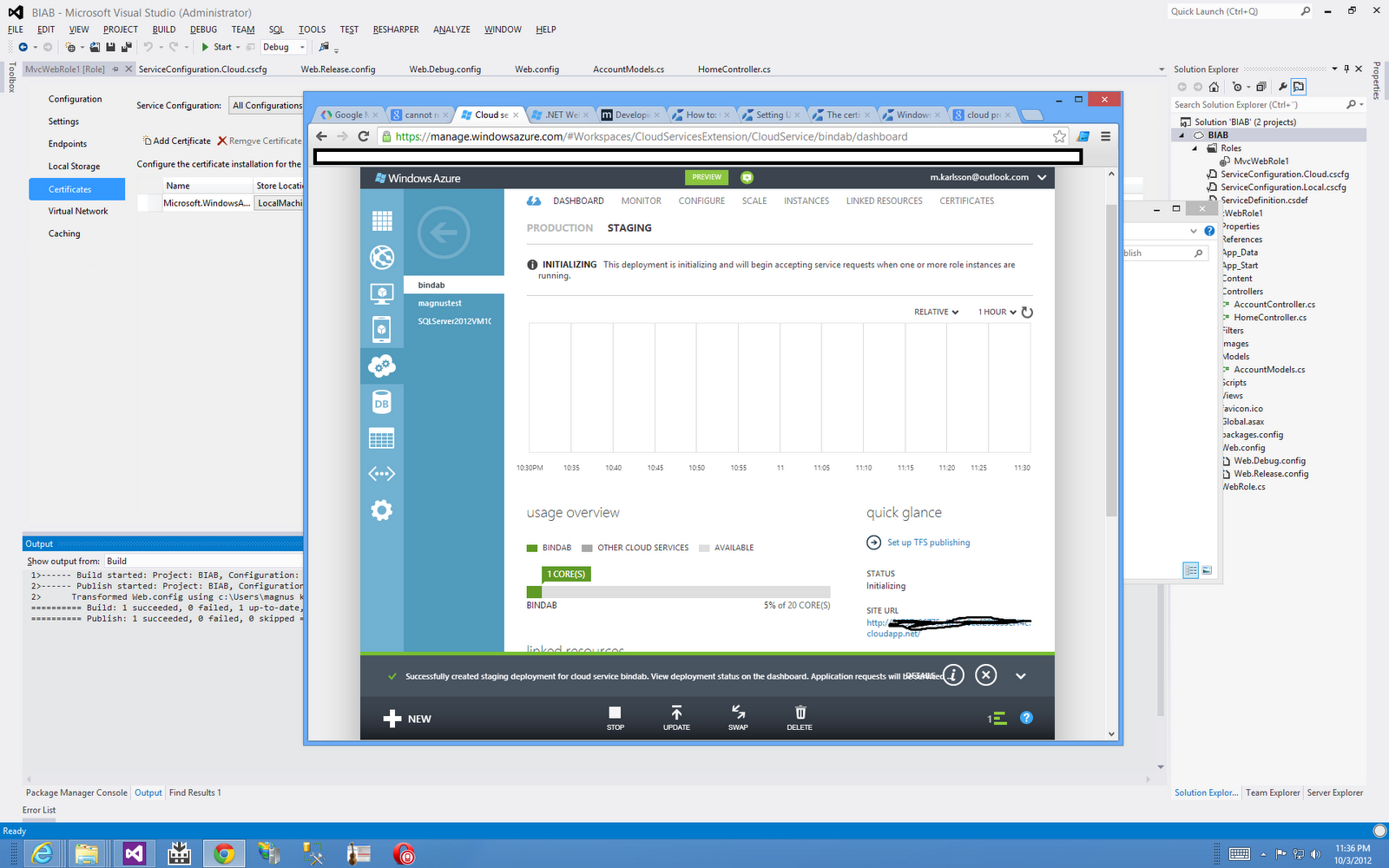Switch to the PRODUCTION deployment tab

(560, 228)
